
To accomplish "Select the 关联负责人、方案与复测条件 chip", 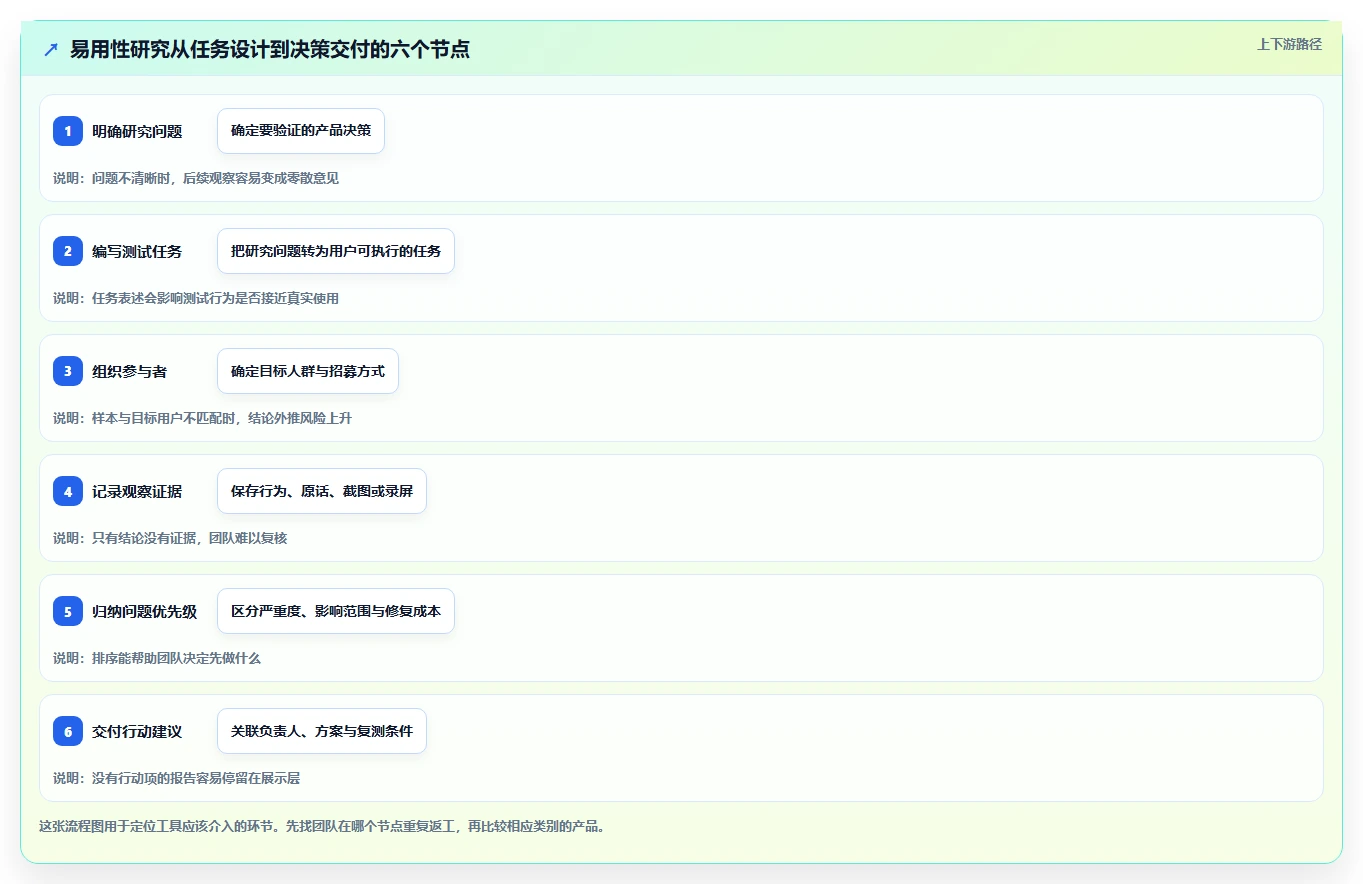I will point(322,731).
